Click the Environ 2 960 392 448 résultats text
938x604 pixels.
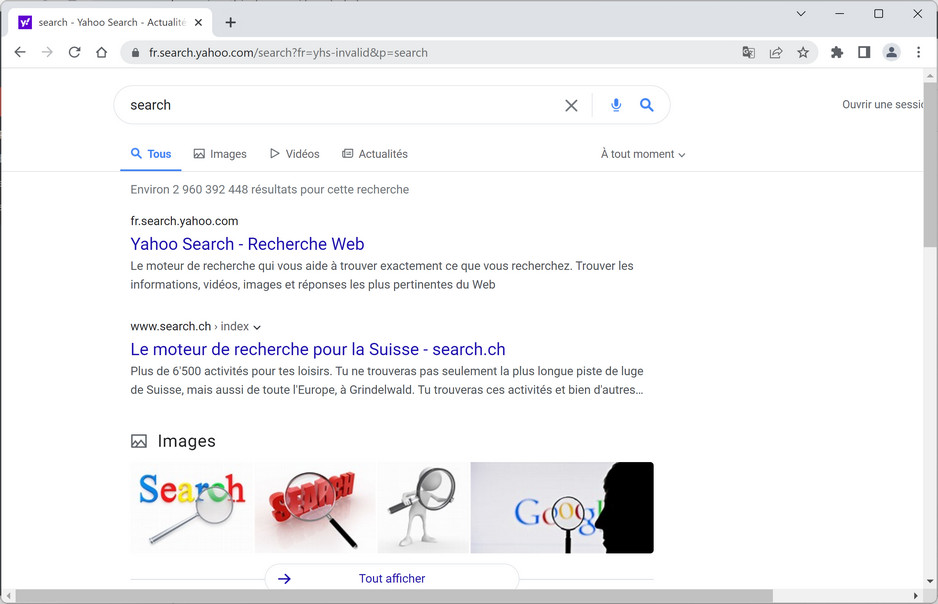click(270, 190)
